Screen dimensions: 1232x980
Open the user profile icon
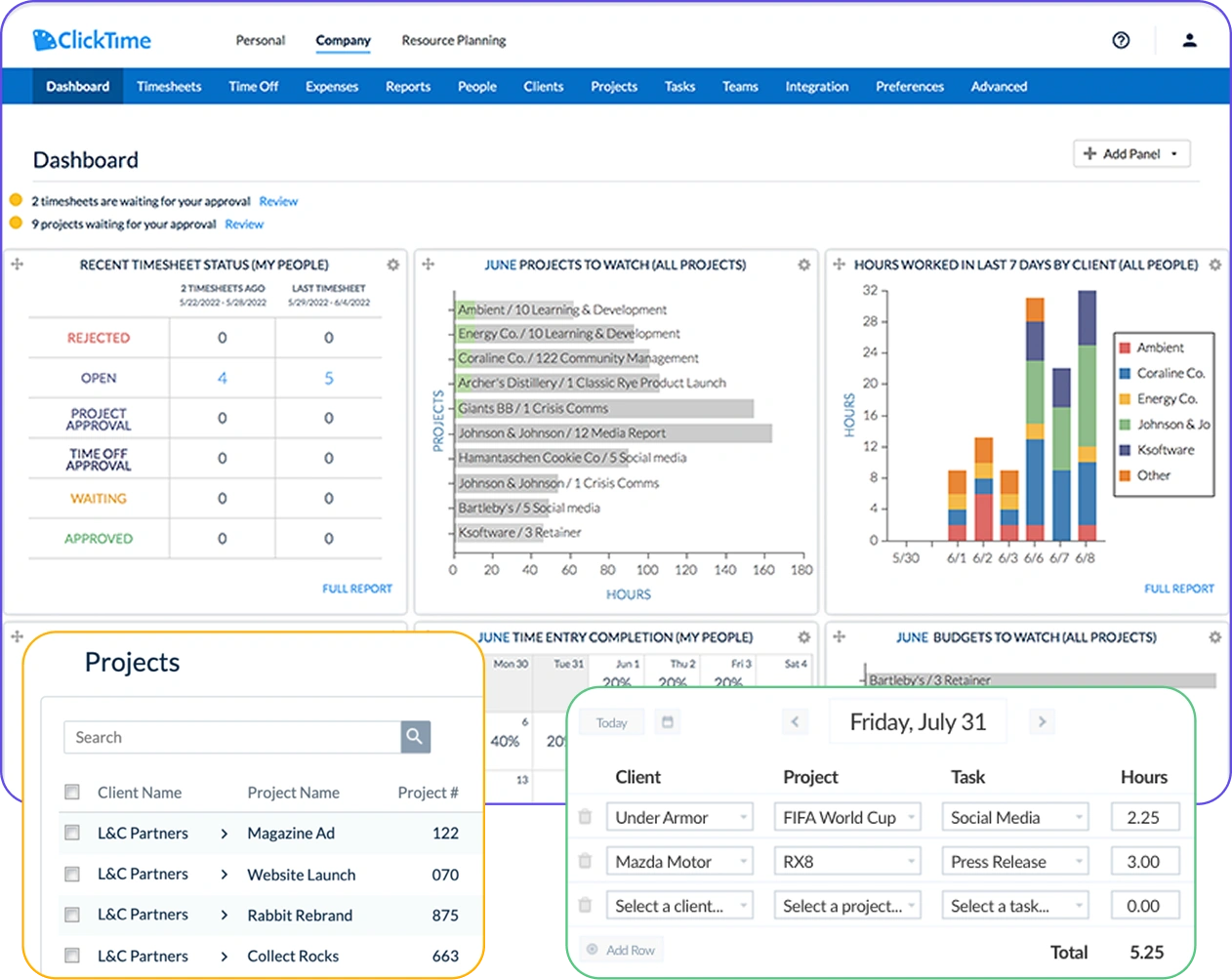coord(1189,40)
